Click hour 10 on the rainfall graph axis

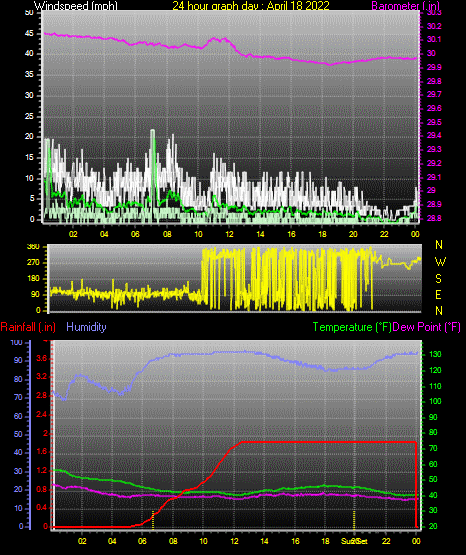tap(203, 541)
